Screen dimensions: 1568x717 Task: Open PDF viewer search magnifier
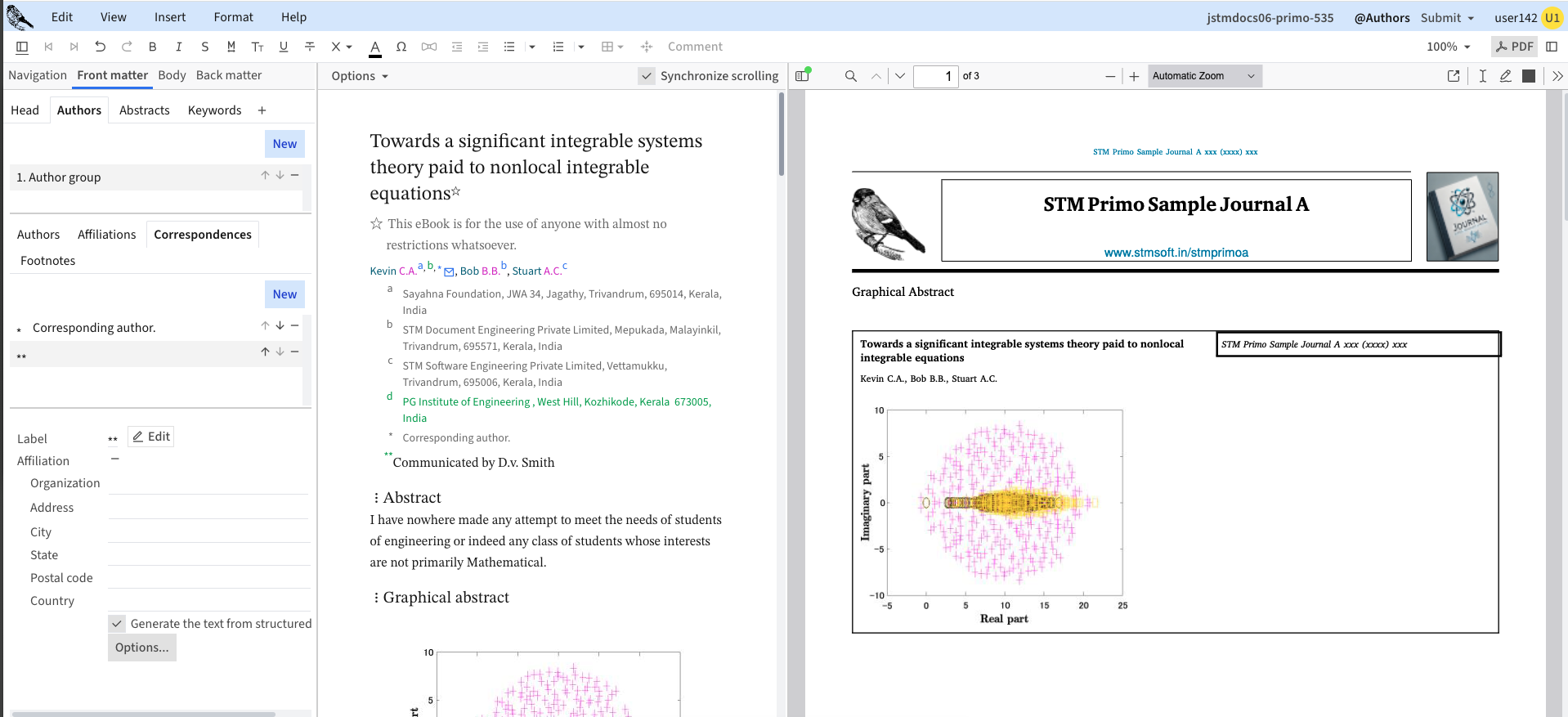[x=850, y=76]
